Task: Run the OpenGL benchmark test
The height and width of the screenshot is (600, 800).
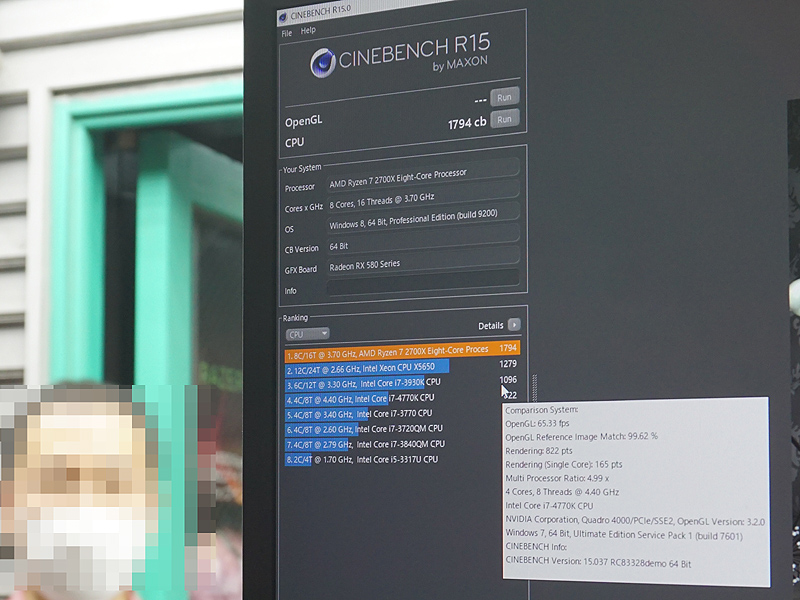Action: (505, 97)
